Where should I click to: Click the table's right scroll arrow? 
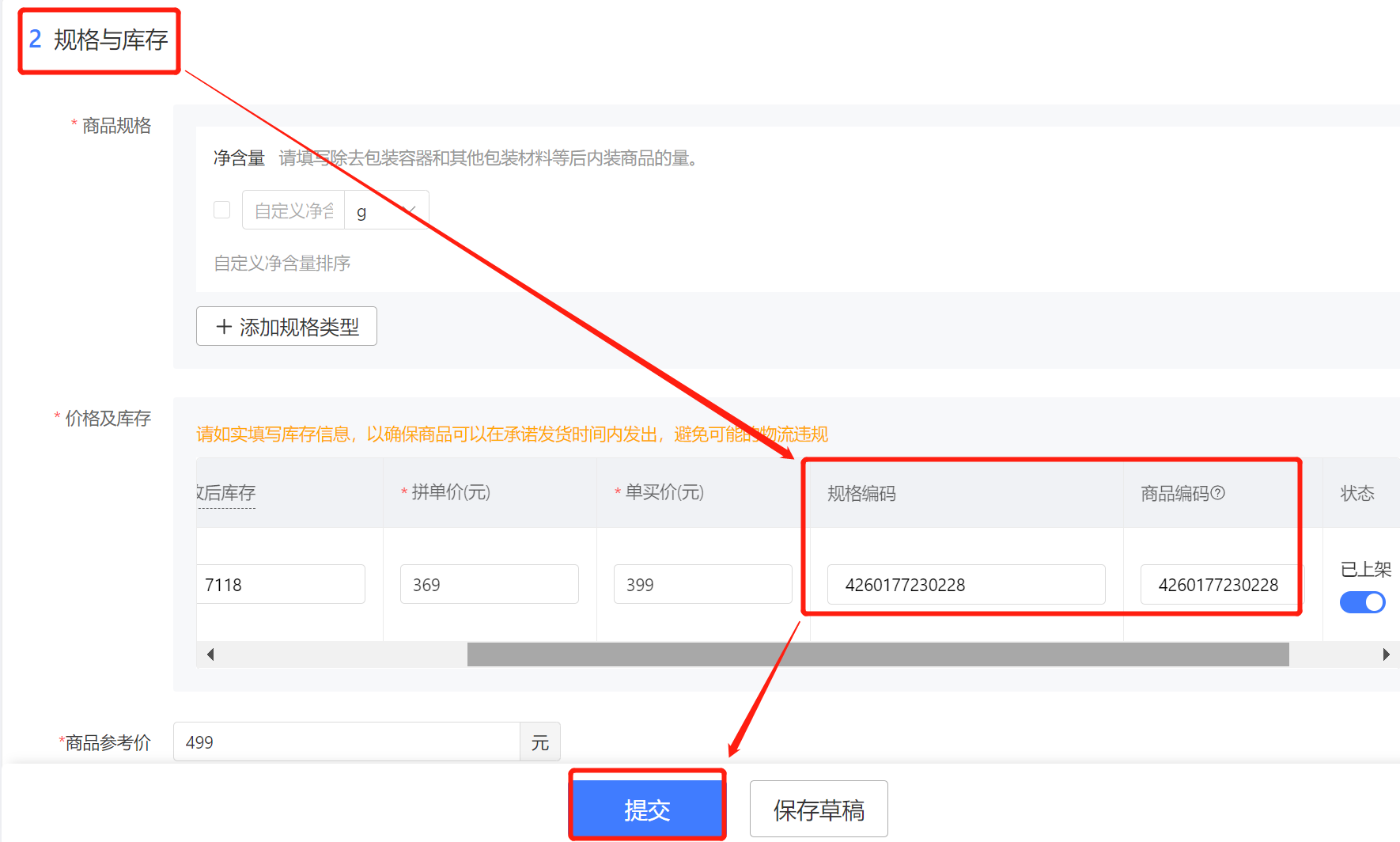tap(1386, 654)
